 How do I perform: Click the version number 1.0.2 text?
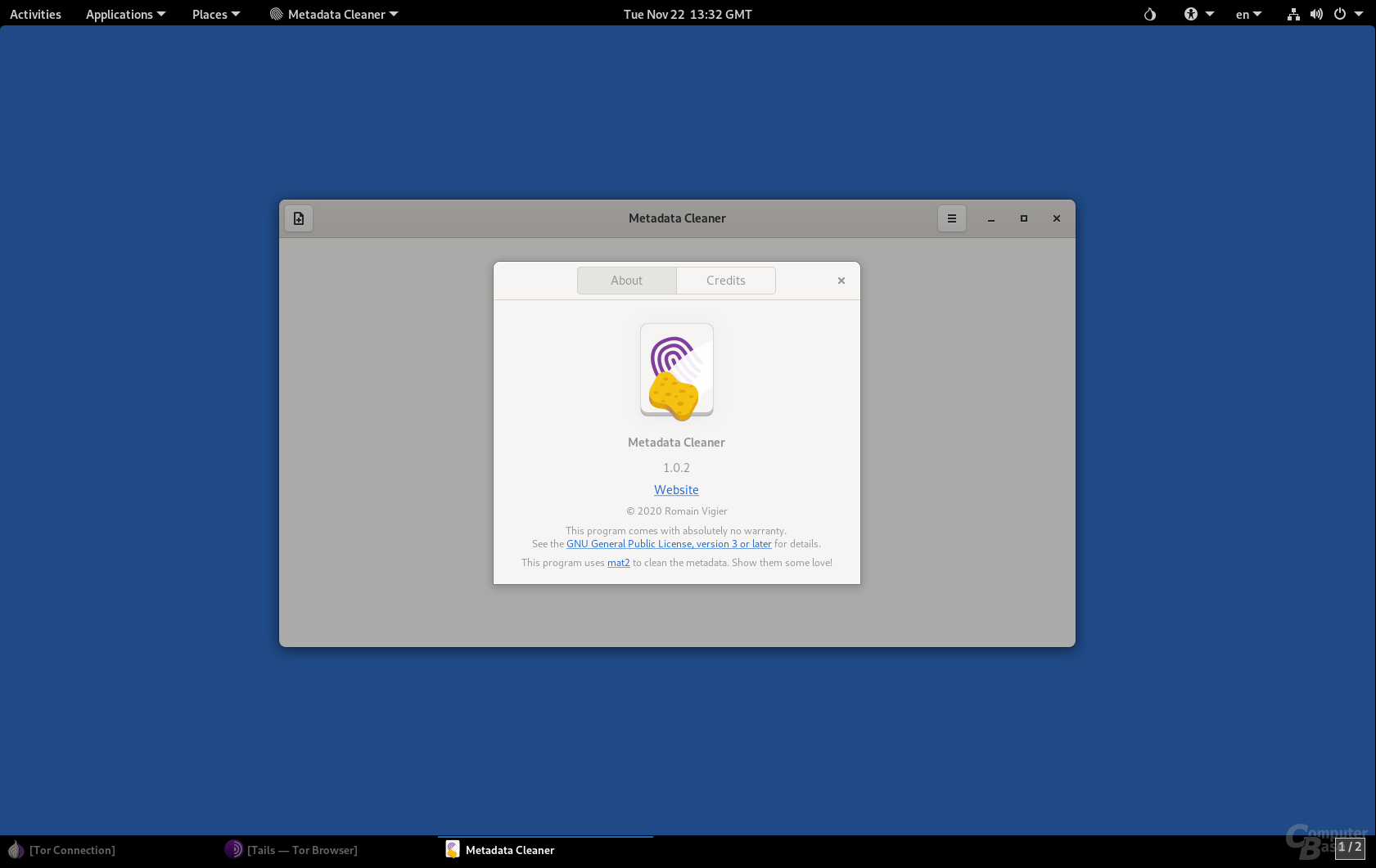tap(676, 468)
